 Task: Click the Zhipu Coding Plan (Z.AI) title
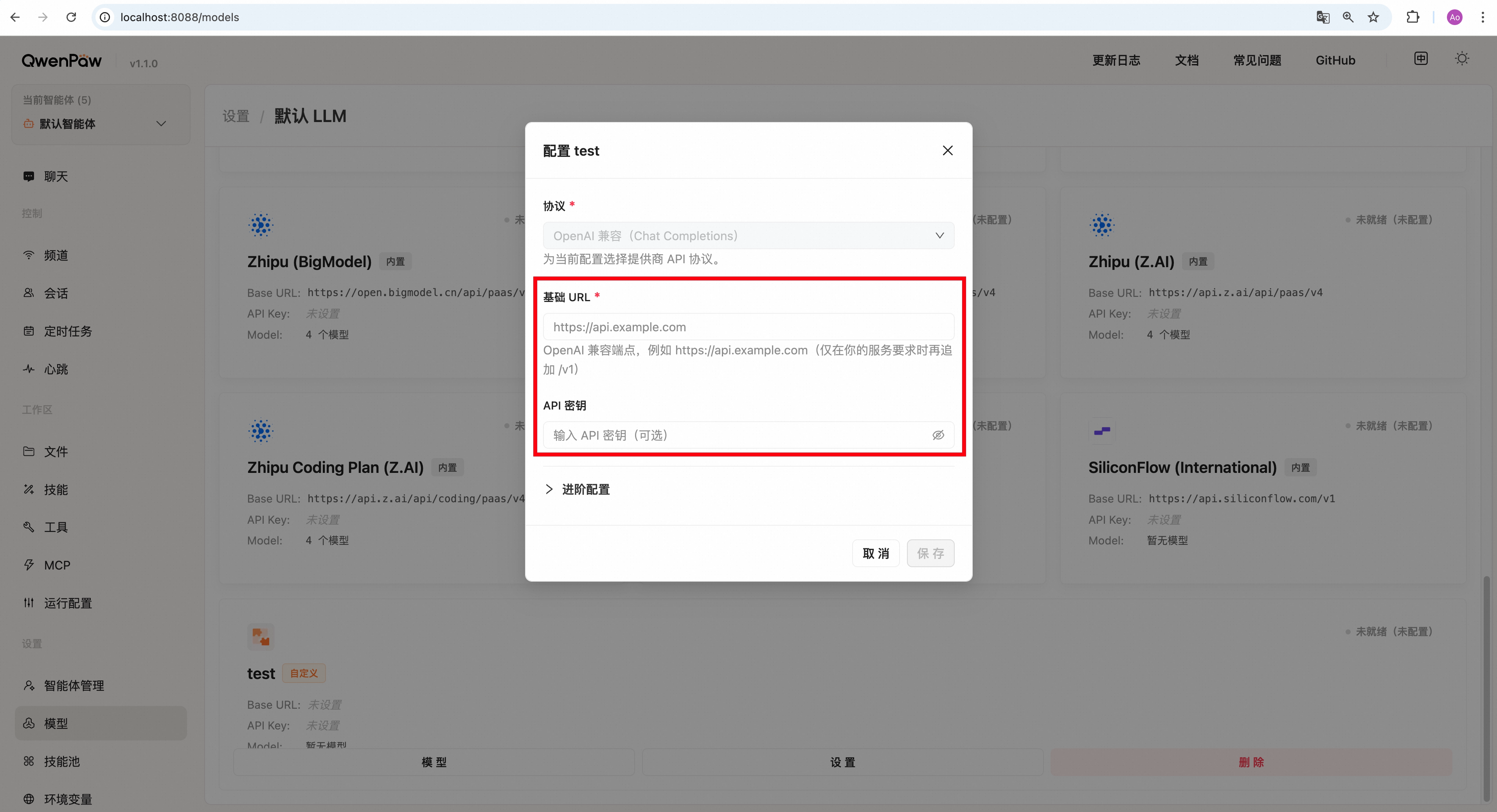[335, 467]
